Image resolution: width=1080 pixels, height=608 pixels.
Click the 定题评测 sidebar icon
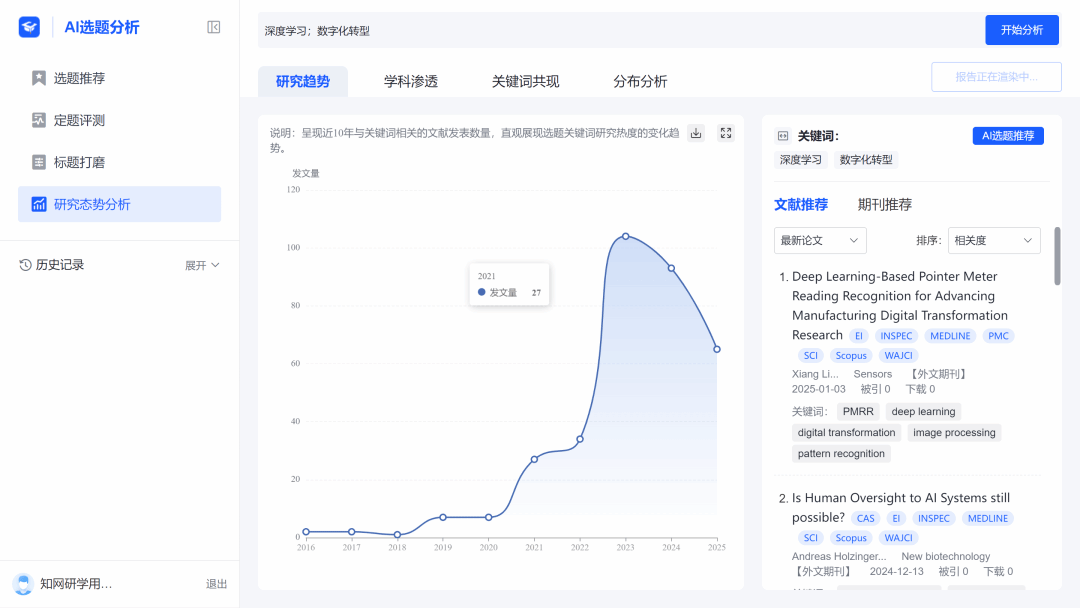pyautogui.click(x=39, y=120)
